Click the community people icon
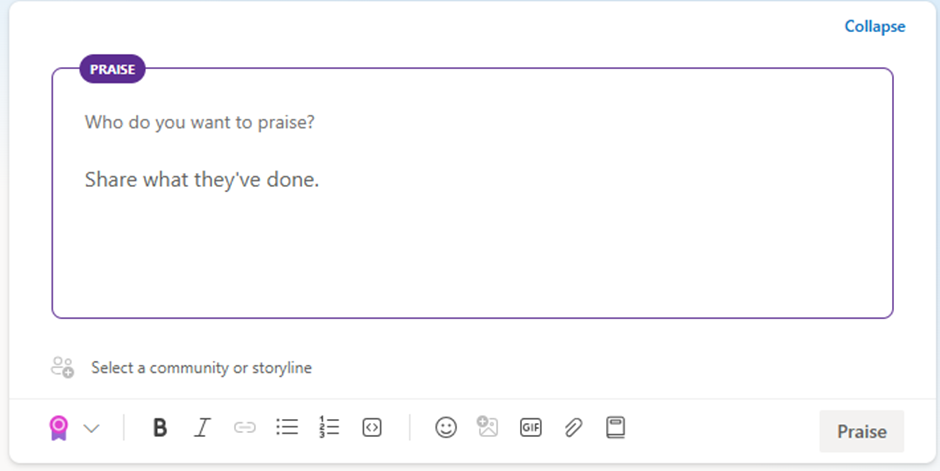Viewport: 940px width, 471px height. click(62, 367)
